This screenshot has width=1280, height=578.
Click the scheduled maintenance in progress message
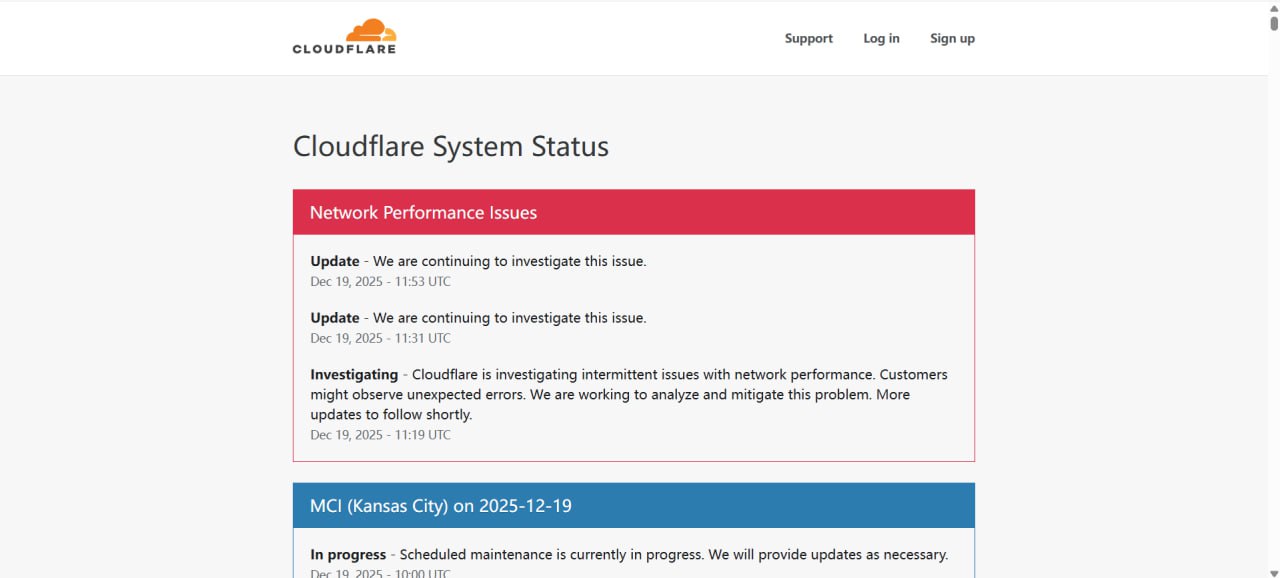point(673,554)
